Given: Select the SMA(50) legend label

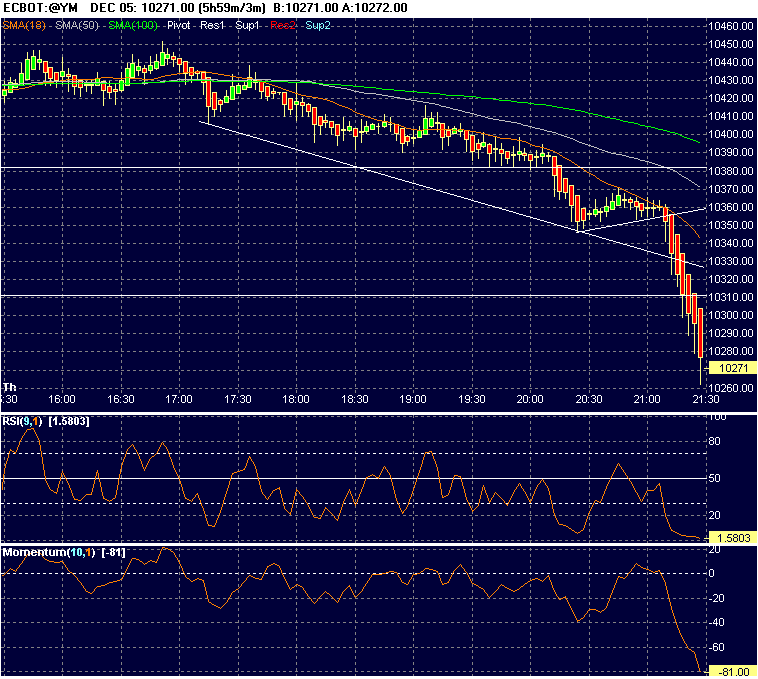Looking at the screenshot, I should (77, 25).
